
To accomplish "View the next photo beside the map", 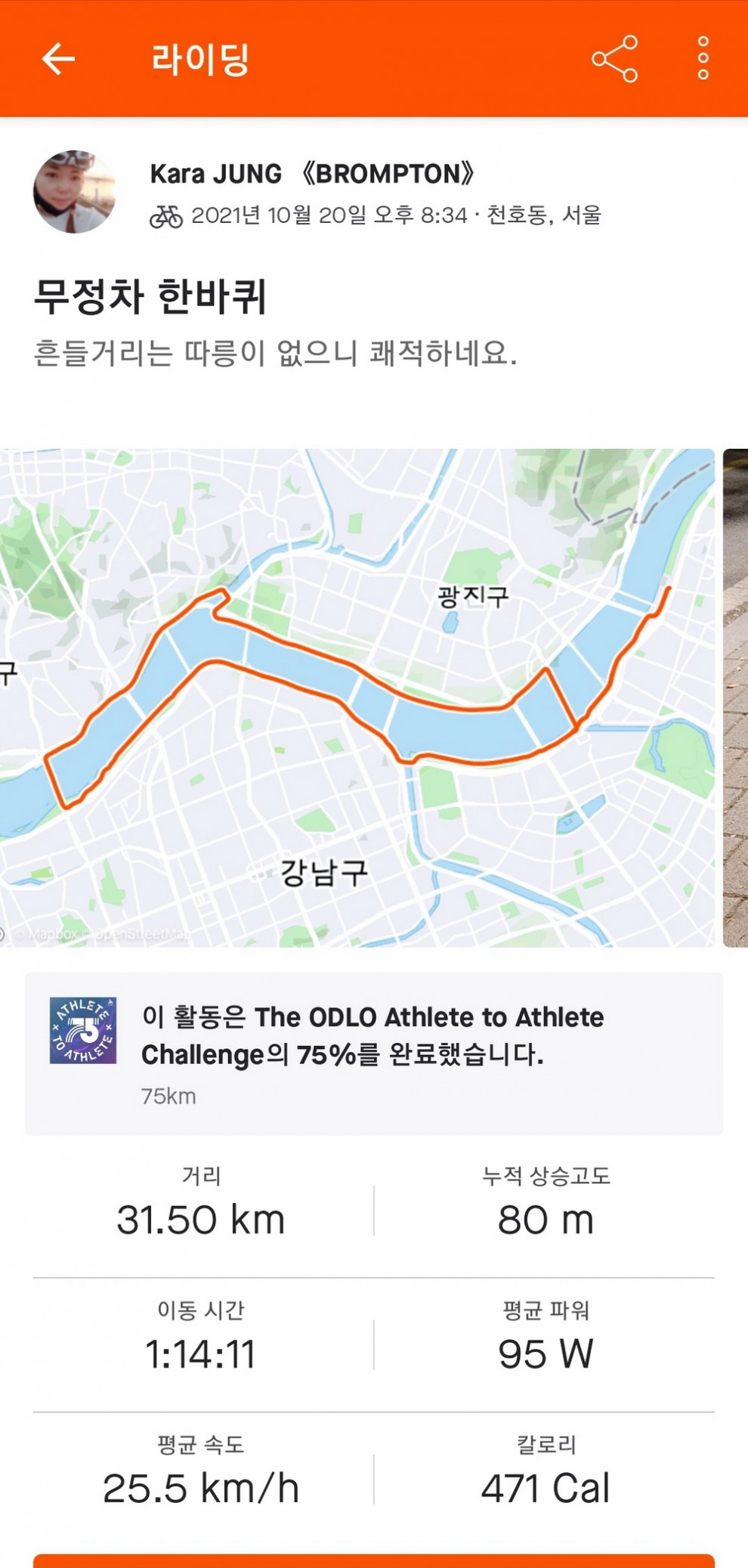I will pyautogui.click(x=736, y=697).
